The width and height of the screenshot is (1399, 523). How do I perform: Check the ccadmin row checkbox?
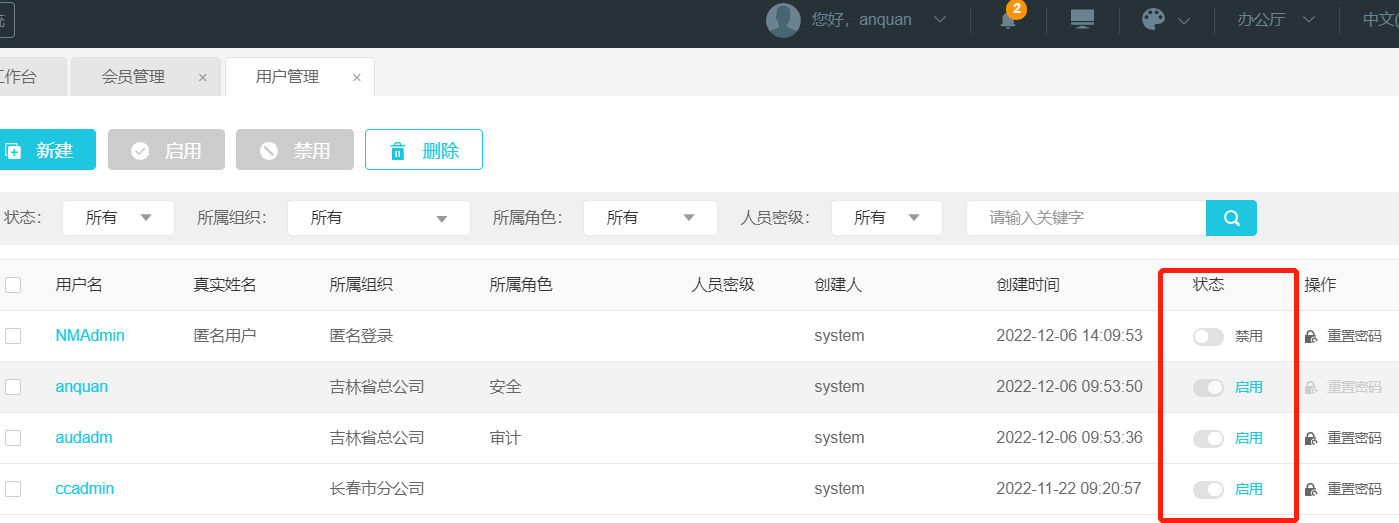click(13, 490)
